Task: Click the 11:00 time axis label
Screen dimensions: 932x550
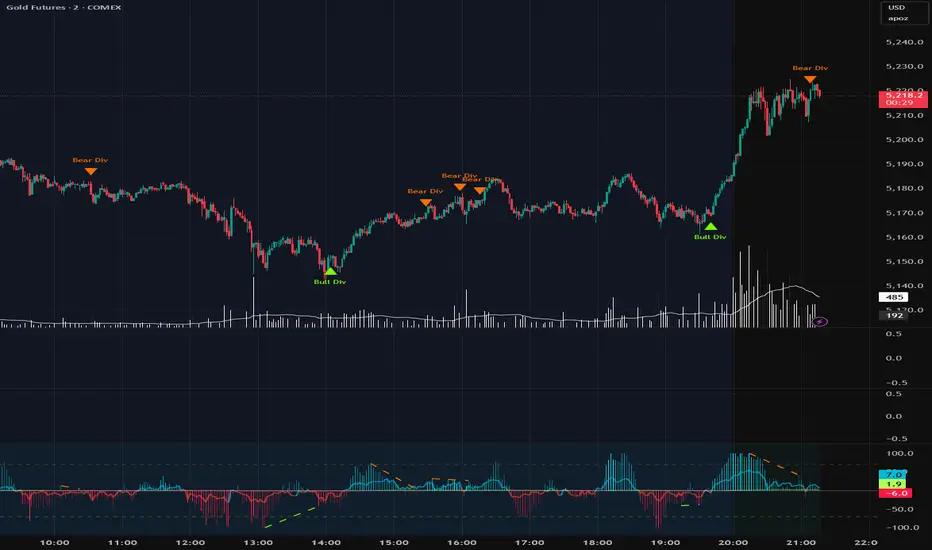Action: [122, 542]
